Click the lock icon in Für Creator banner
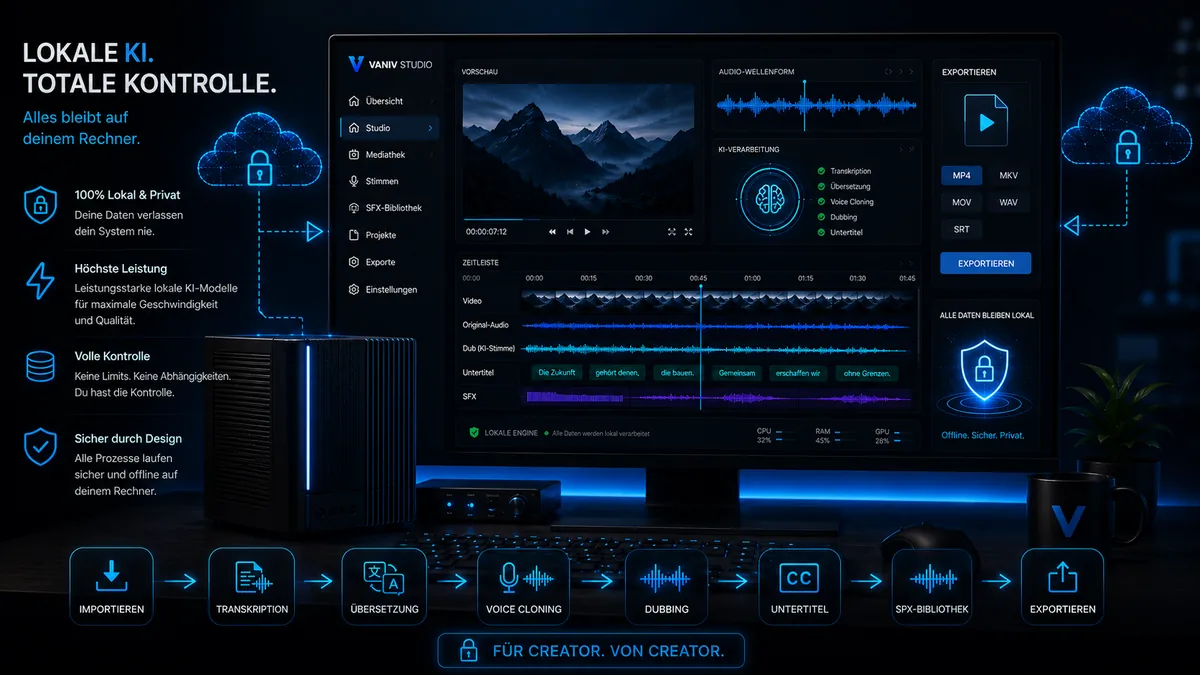The width and height of the screenshot is (1200, 675). tap(468, 651)
